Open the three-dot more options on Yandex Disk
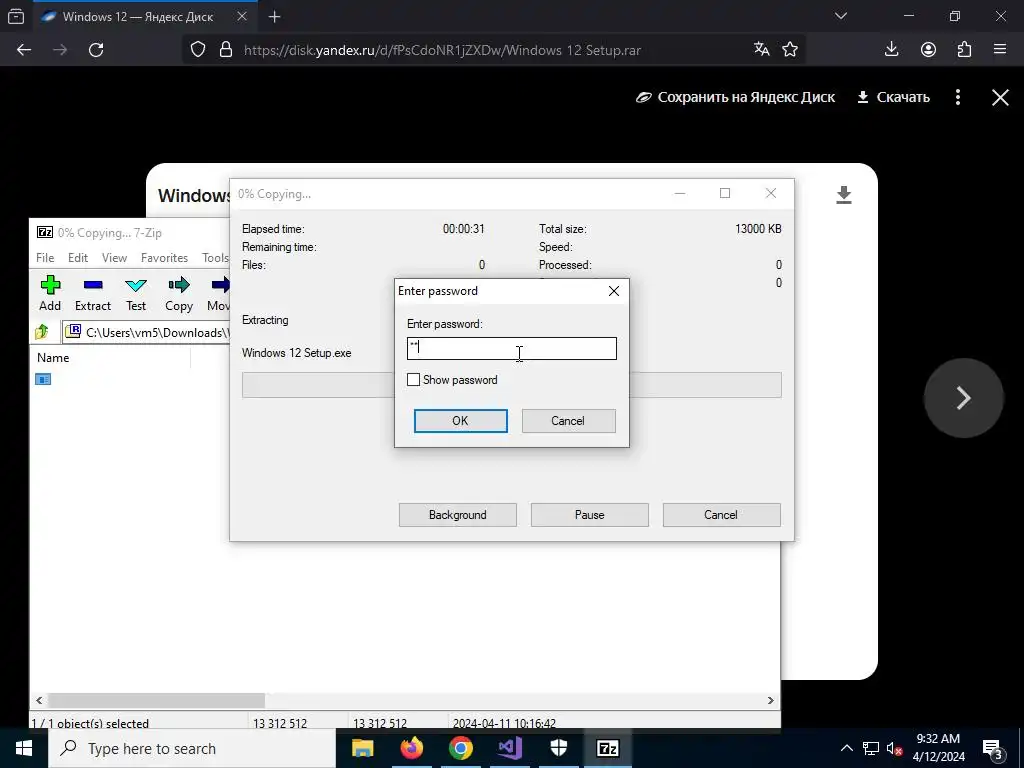This screenshot has width=1024, height=768. pos(958,97)
